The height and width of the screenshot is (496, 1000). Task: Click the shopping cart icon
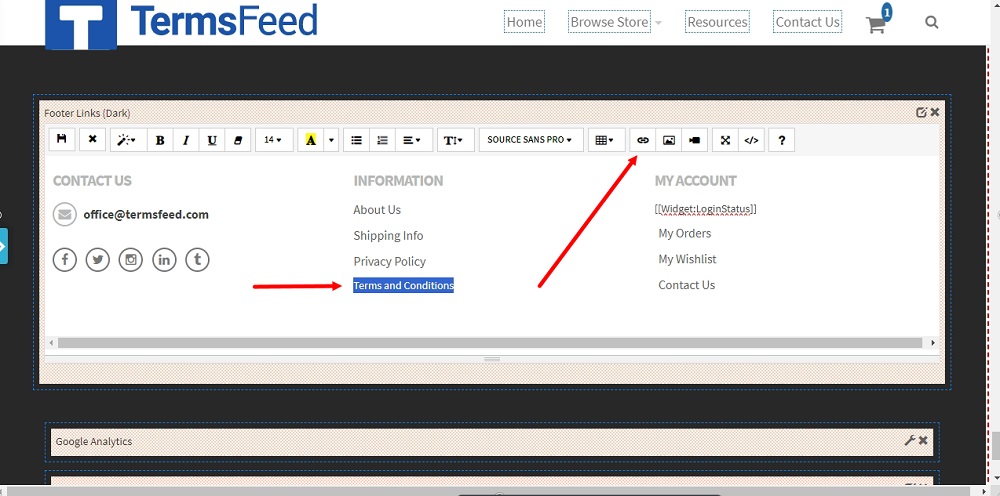coord(876,24)
